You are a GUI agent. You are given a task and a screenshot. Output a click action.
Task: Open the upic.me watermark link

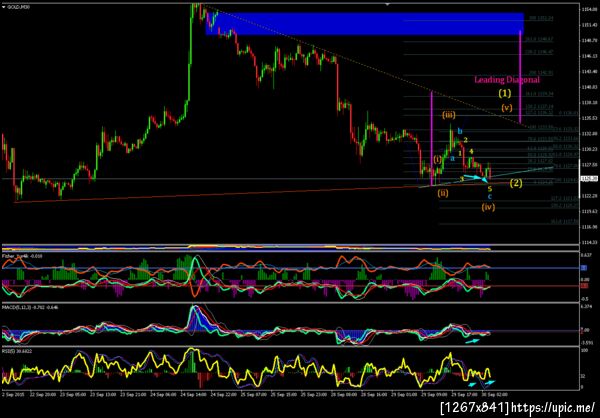(x=553, y=407)
